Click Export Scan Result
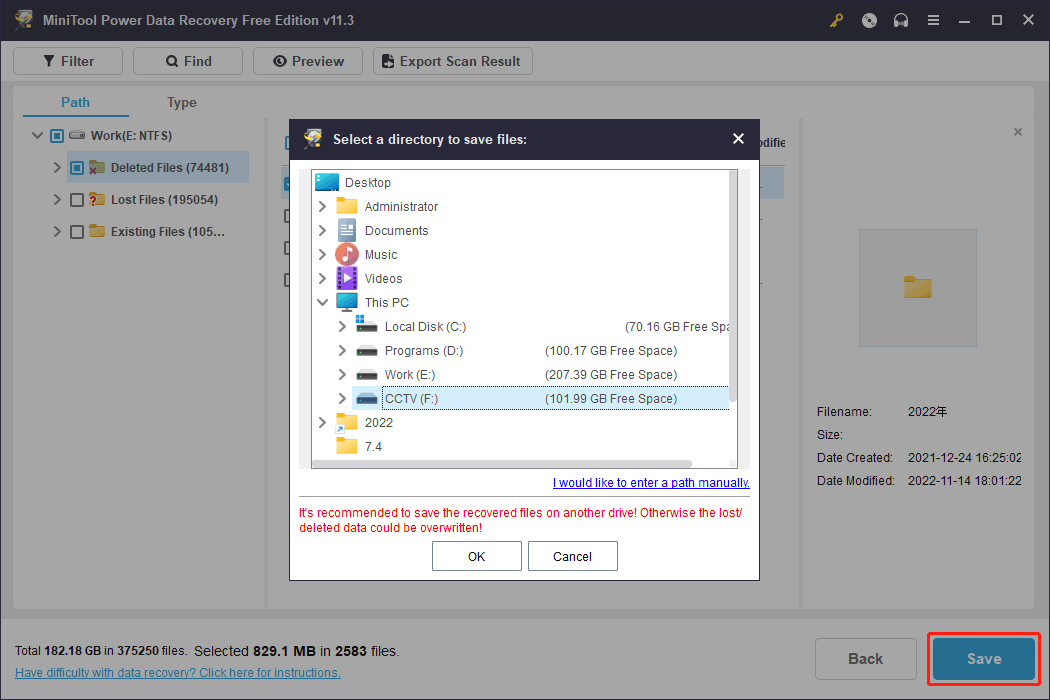 point(453,61)
